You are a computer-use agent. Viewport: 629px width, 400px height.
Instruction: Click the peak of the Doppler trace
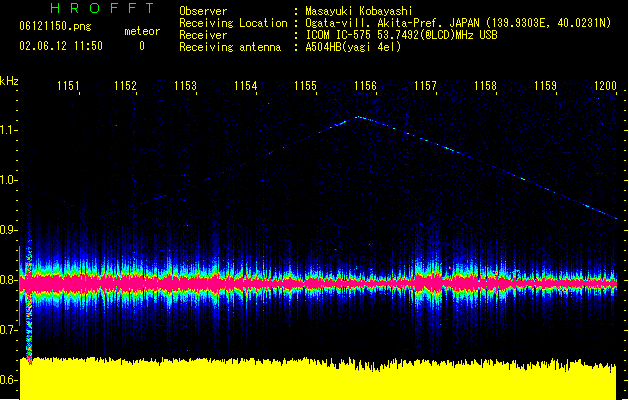(x=358, y=117)
